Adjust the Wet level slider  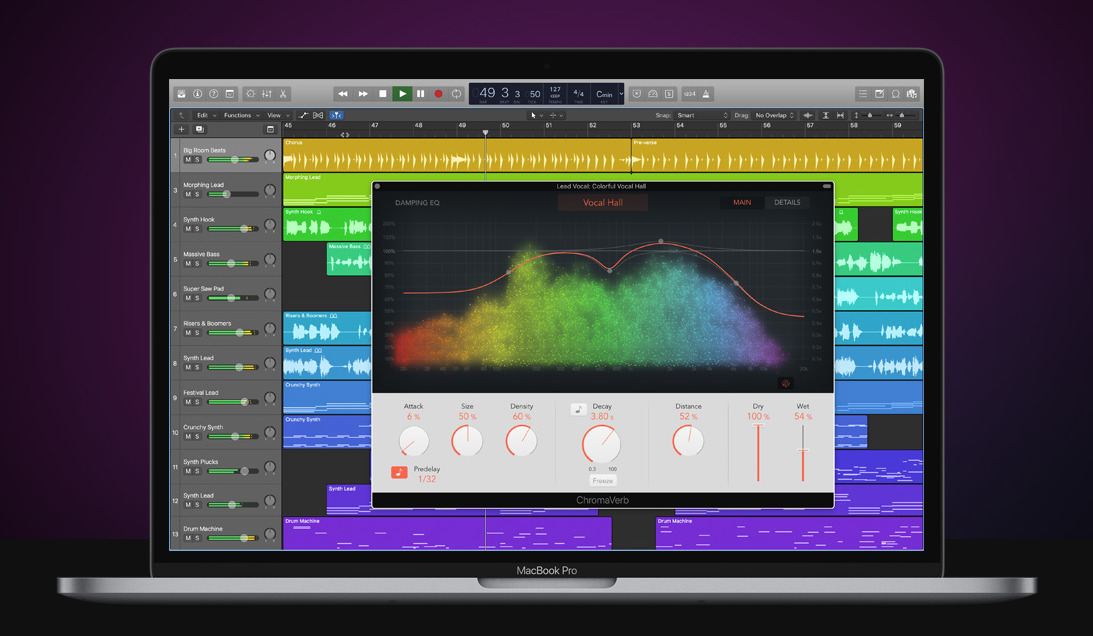point(803,453)
